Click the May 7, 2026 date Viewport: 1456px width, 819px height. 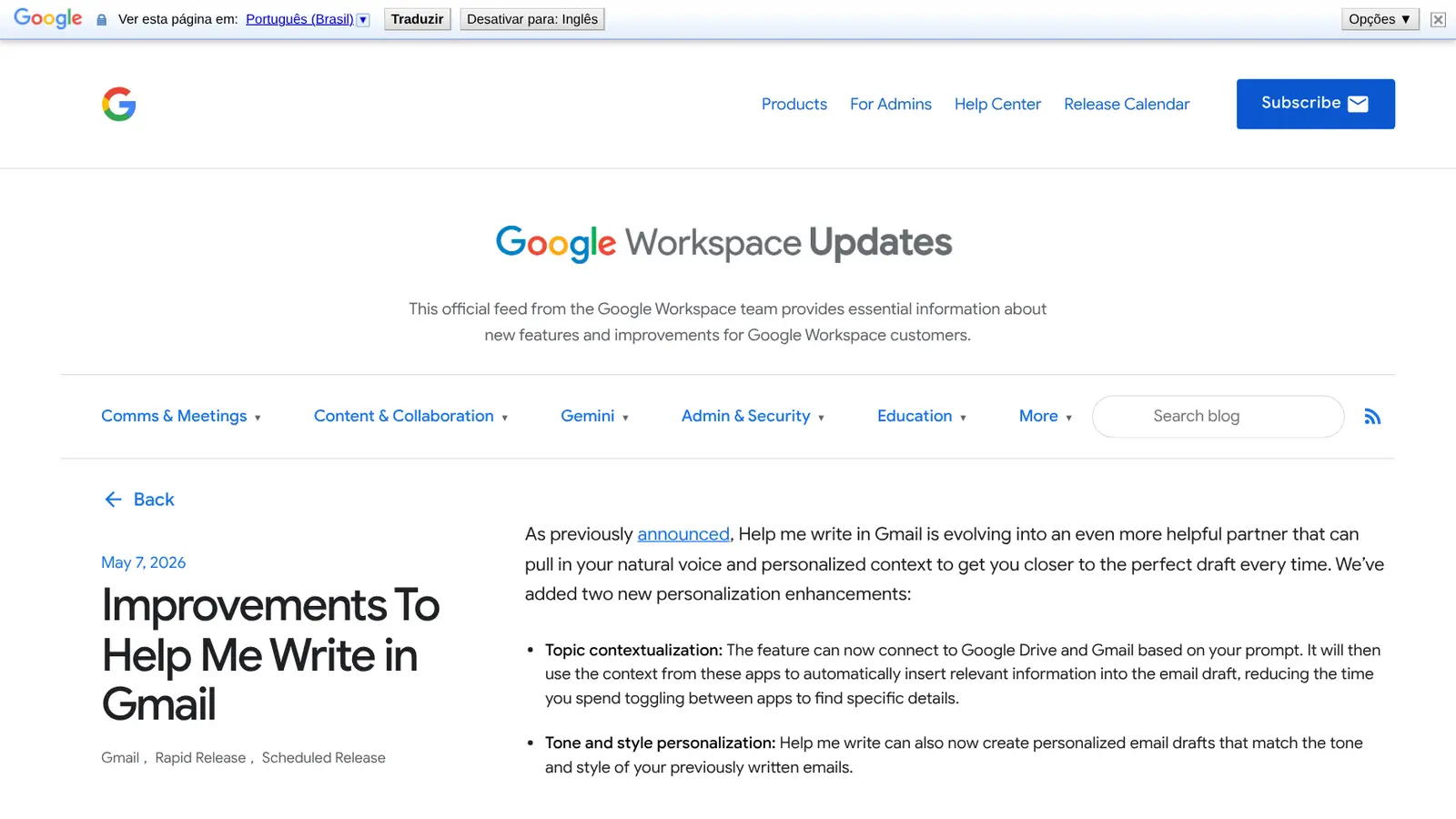[143, 562]
